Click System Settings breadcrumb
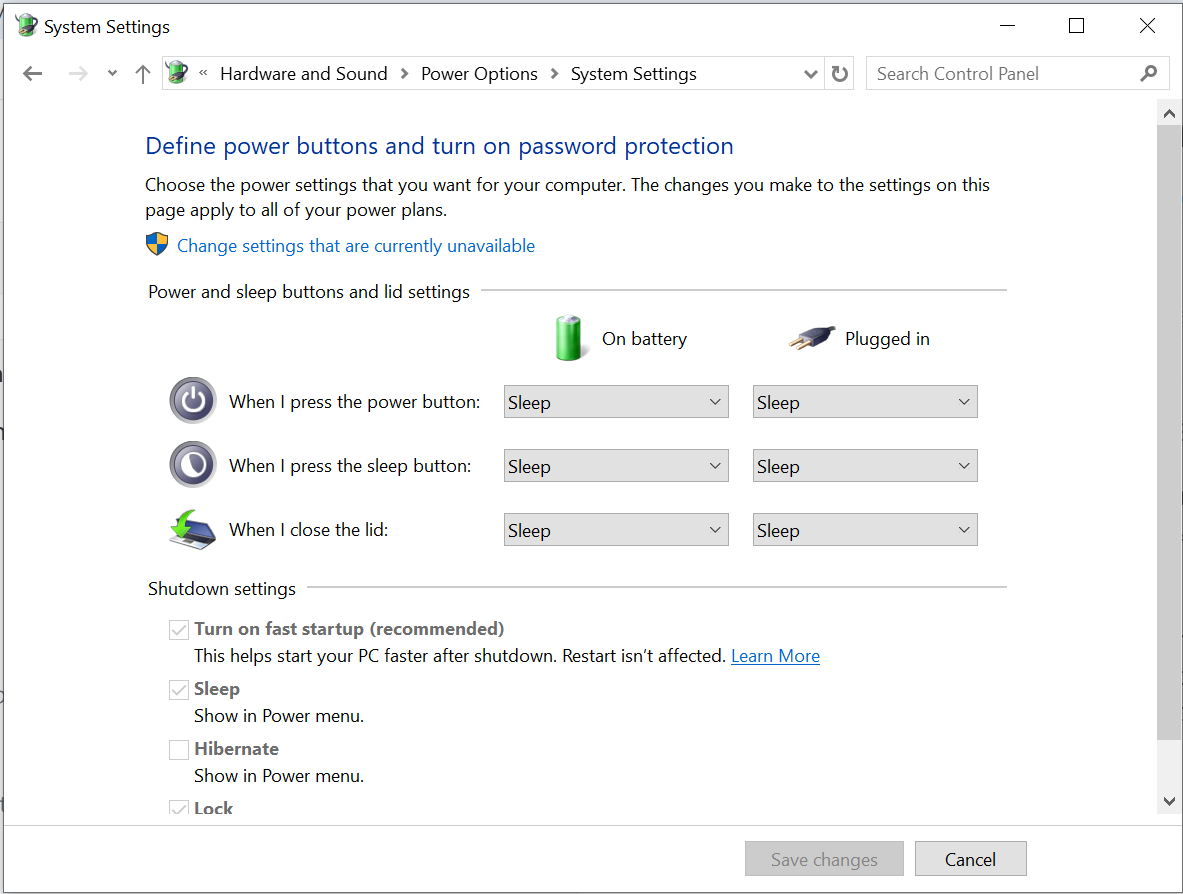Viewport: 1183px width, 894px height. tap(633, 73)
